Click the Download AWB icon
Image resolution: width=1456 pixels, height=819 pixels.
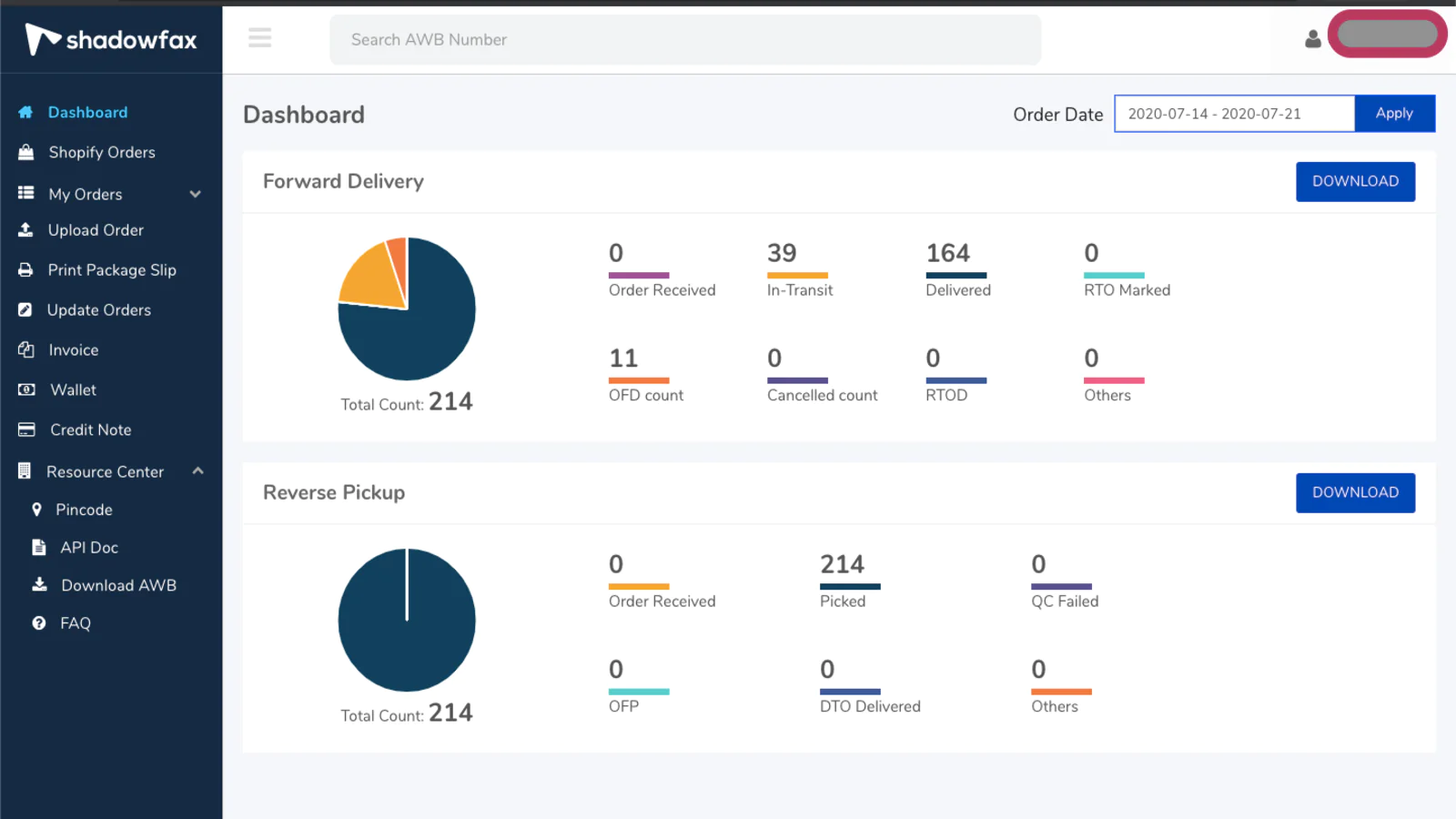tap(39, 585)
